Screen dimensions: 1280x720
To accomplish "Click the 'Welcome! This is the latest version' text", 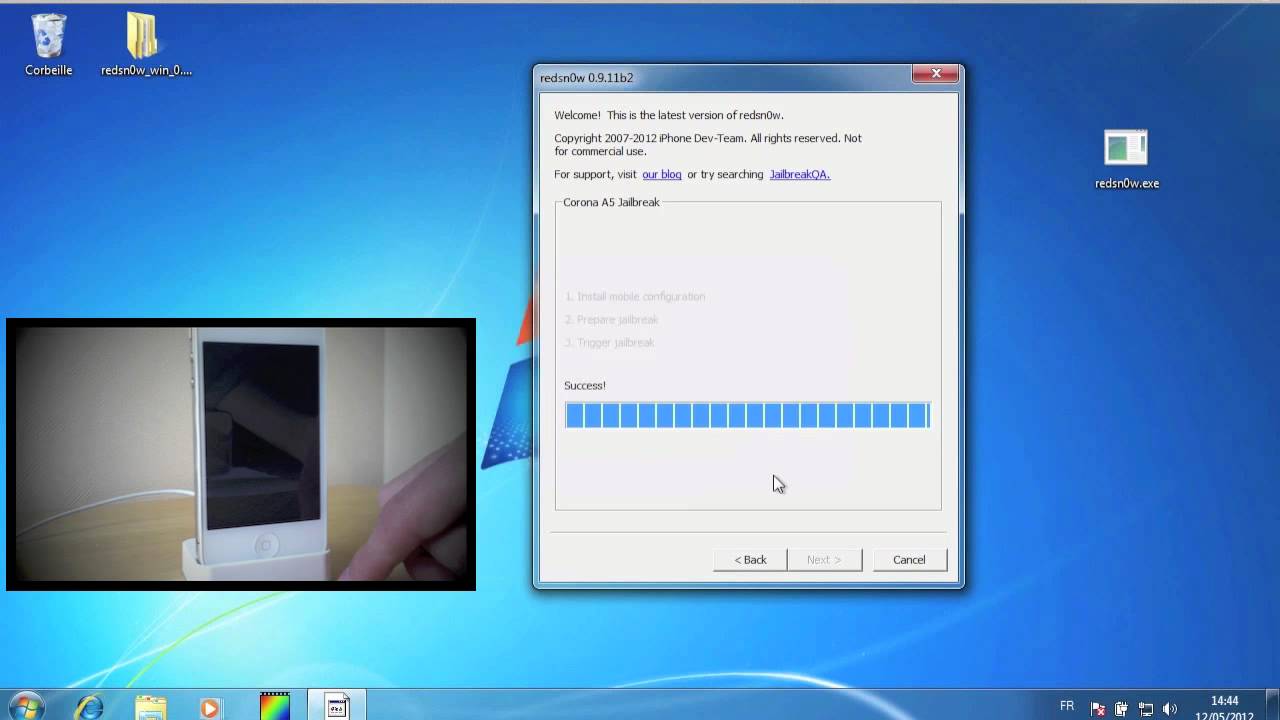I will (669, 115).
